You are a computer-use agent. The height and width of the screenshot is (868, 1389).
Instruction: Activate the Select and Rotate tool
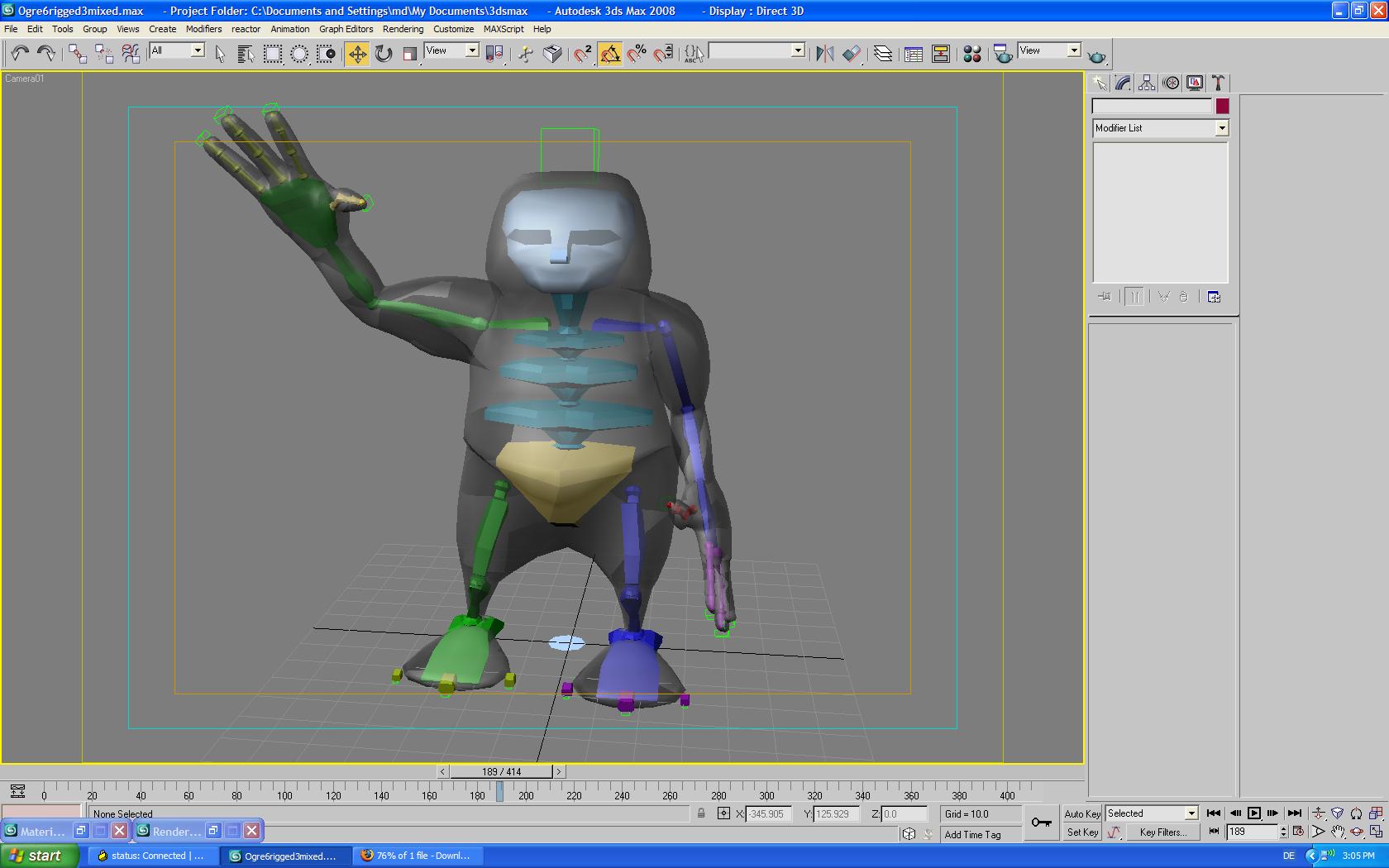(384, 54)
